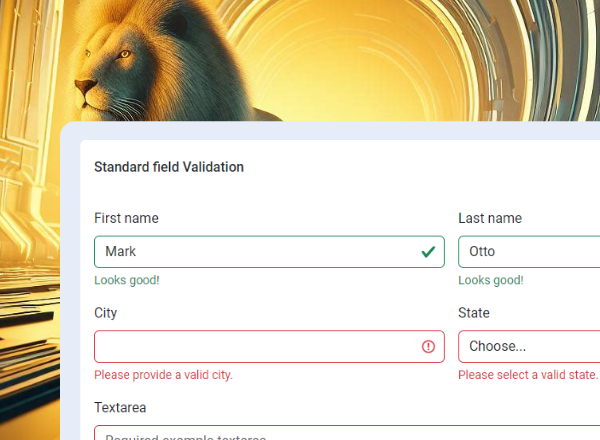600x440 pixels.
Task: Click the "City" field label
Action: point(105,313)
